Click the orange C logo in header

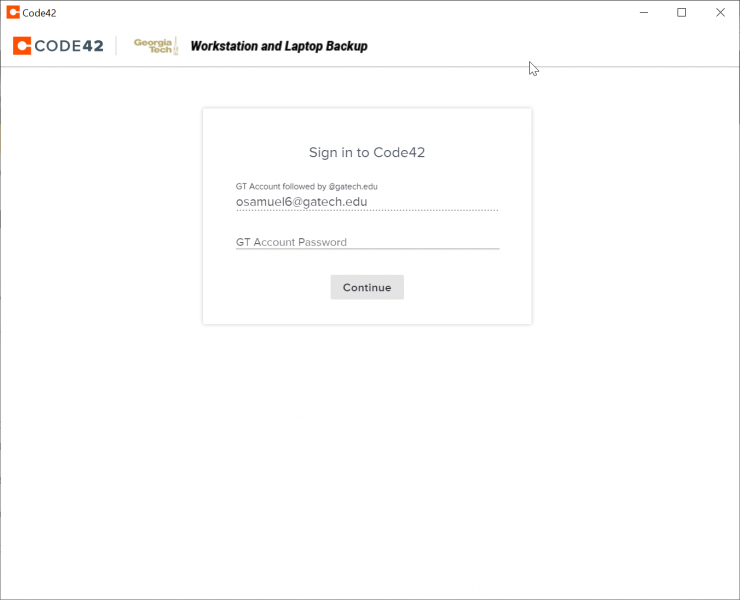click(x=21, y=46)
